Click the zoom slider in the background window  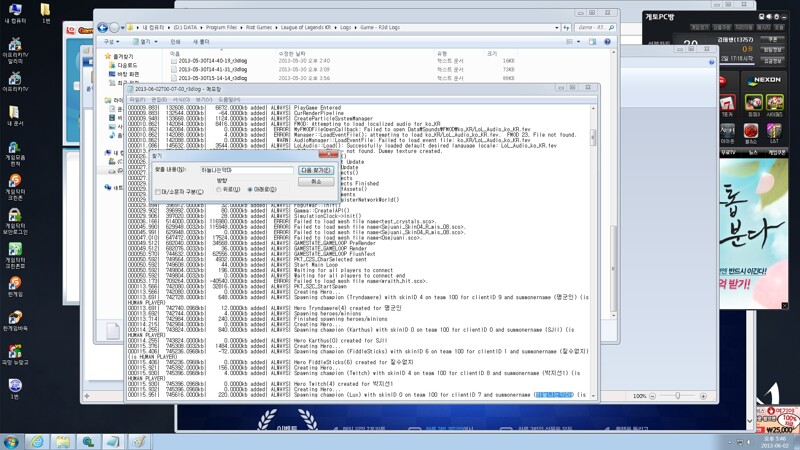(678, 396)
